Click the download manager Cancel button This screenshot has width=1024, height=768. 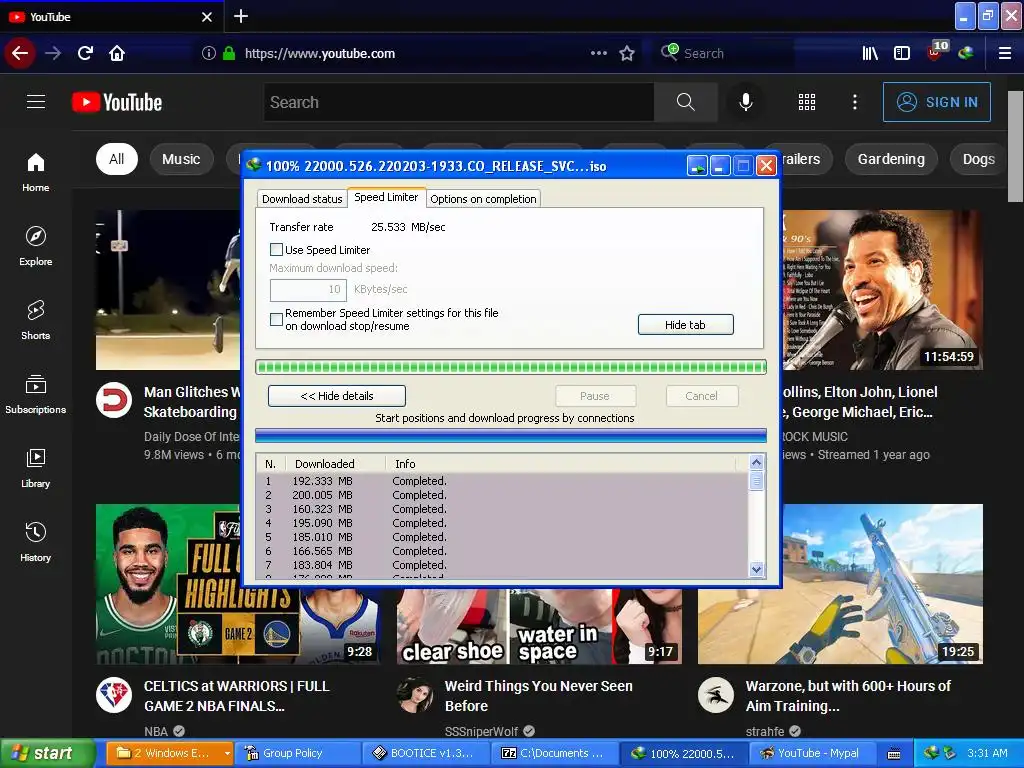tap(701, 396)
